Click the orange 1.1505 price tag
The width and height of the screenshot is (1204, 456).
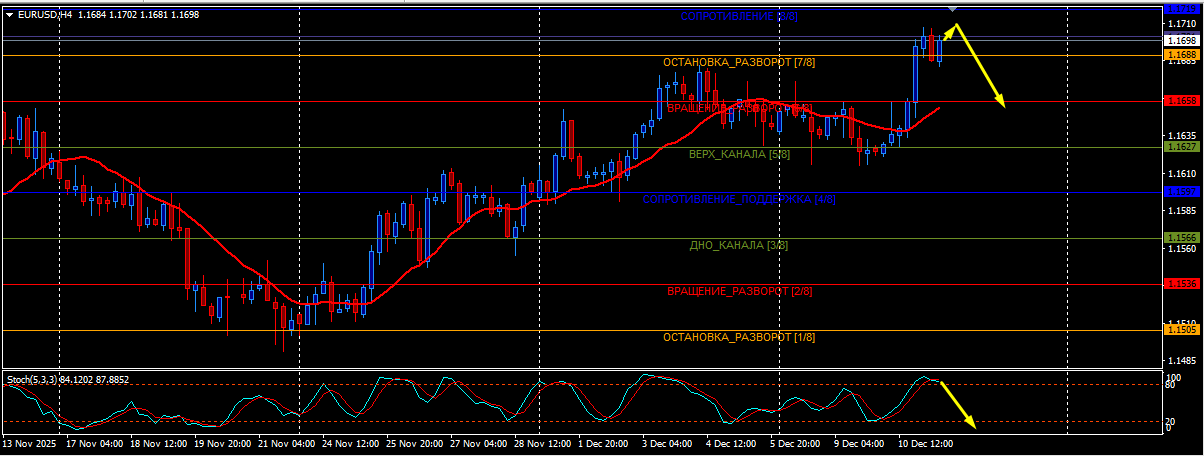[1181, 328]
